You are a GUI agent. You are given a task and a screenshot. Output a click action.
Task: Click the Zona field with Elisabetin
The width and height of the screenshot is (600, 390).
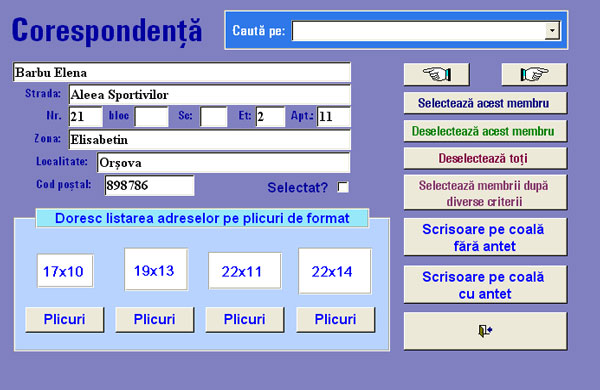[210, 140]
